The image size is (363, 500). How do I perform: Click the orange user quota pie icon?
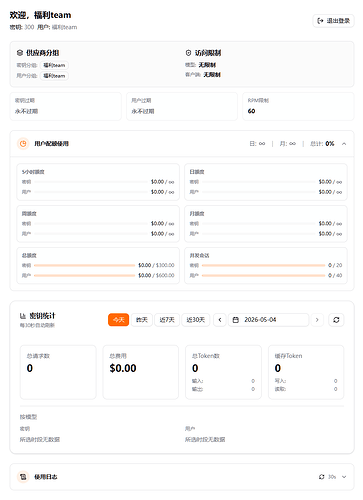23,144
